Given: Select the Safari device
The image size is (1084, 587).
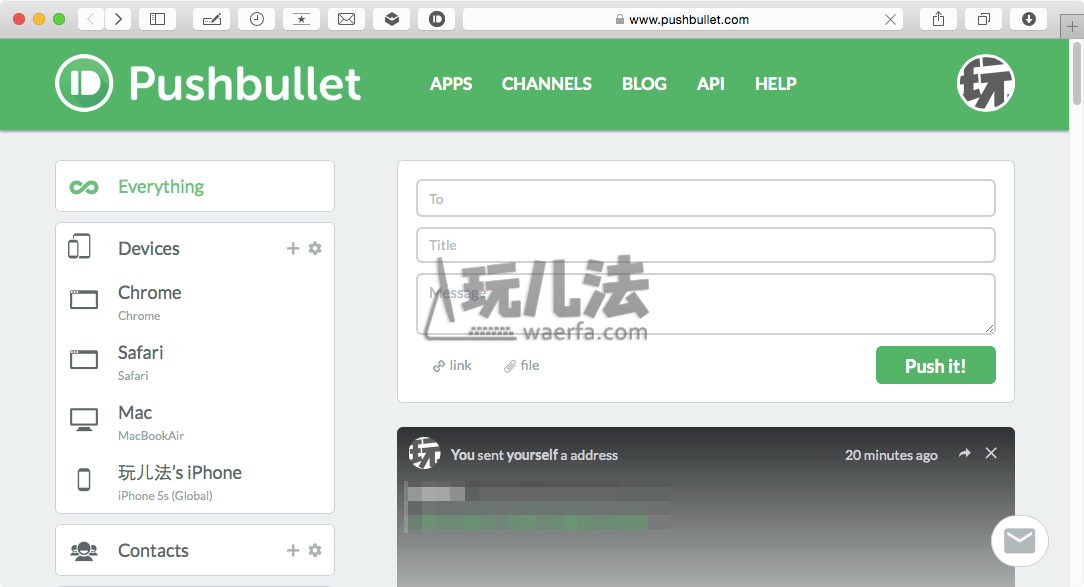Looking at the screenshot, I should click(x=195, y=362).
